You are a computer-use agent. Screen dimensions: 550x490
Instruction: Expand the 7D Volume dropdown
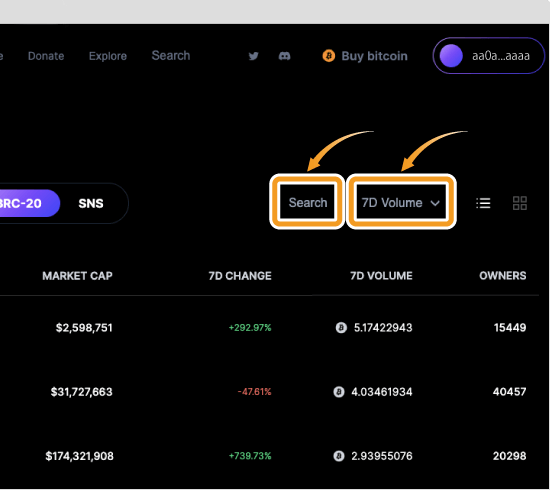[401, 202]
